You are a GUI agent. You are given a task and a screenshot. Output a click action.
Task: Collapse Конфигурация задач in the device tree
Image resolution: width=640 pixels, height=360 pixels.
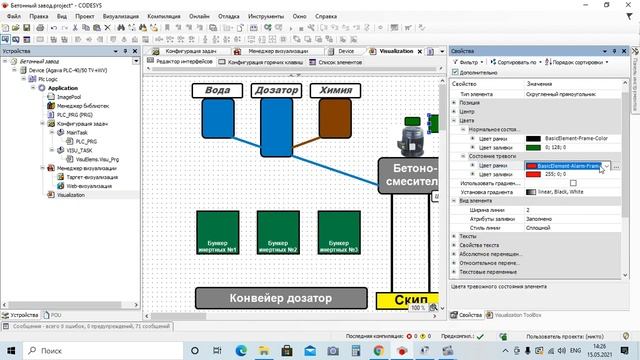coord(42,123)
